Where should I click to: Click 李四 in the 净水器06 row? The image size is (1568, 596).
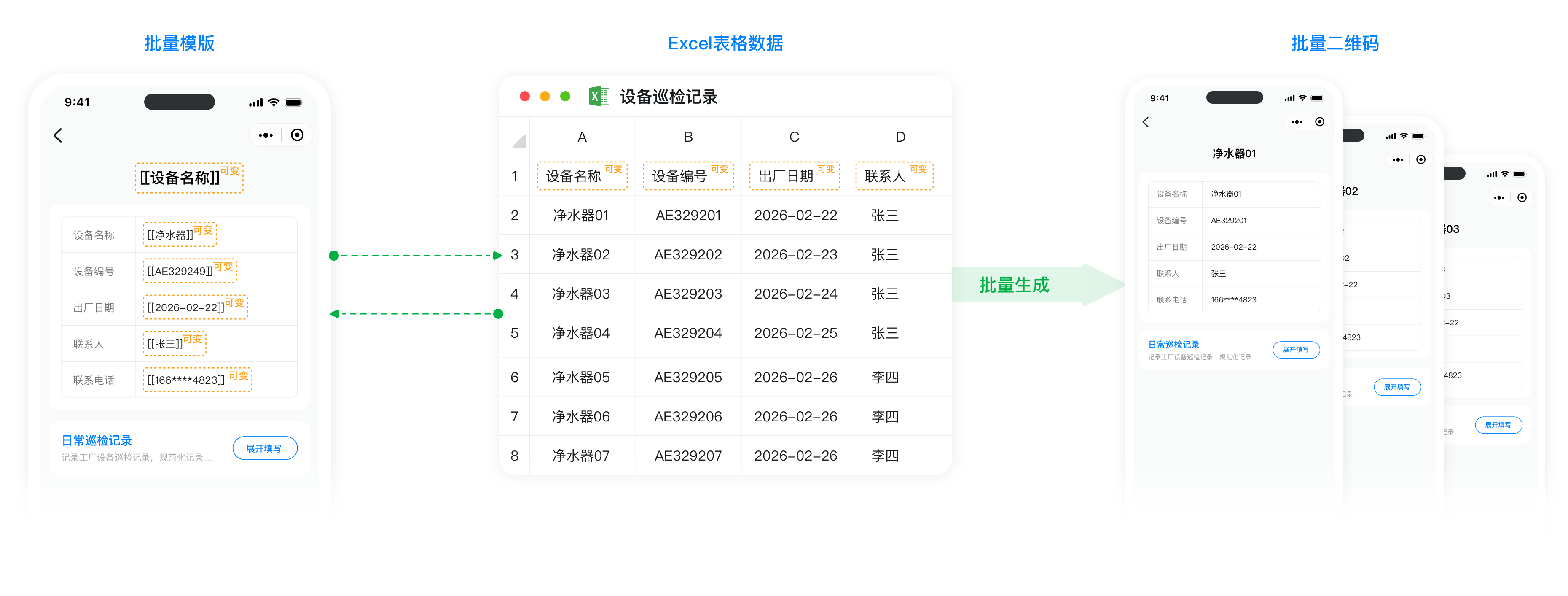(885, 417)
